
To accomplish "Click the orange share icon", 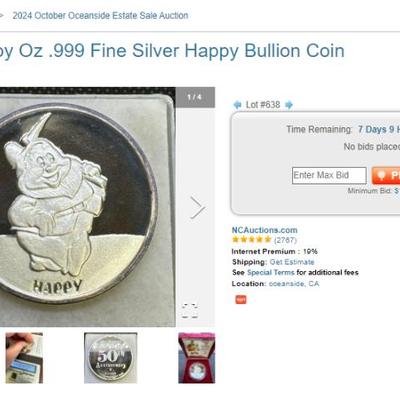I will pyautogui.click(x=241, y=299).
